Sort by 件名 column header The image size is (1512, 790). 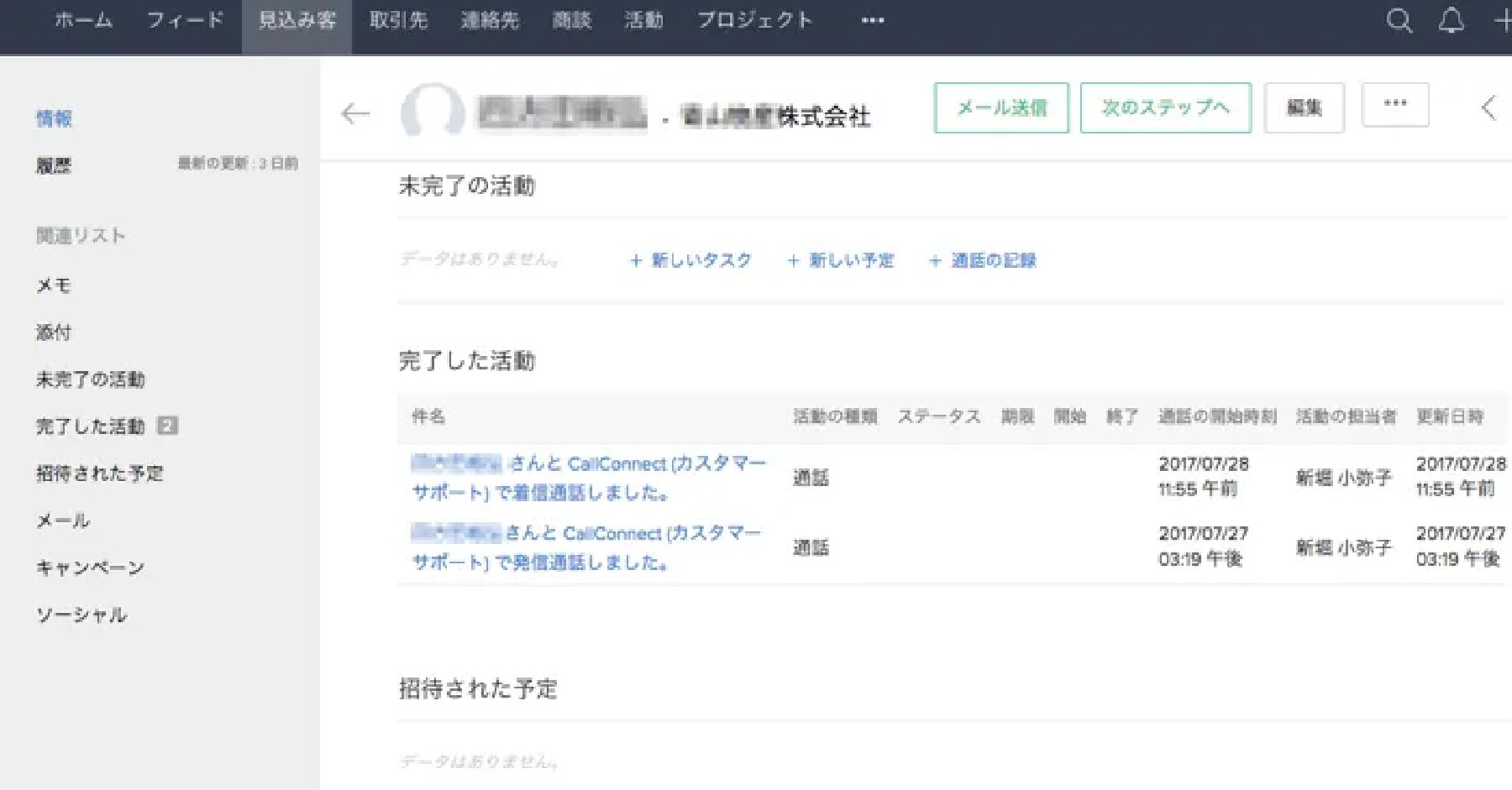click(x=428, y=416)
